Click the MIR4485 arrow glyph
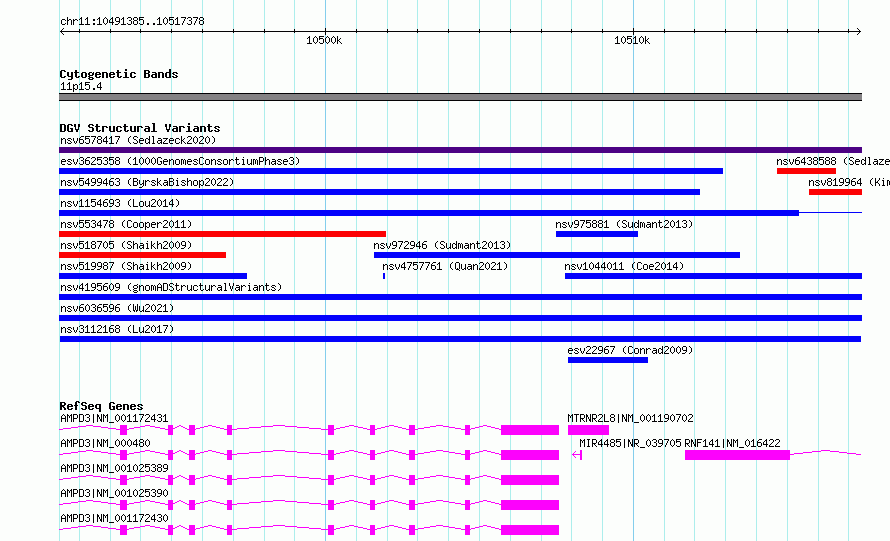Image resolution: width=890 pixels, height=541 pixels. 577,455
